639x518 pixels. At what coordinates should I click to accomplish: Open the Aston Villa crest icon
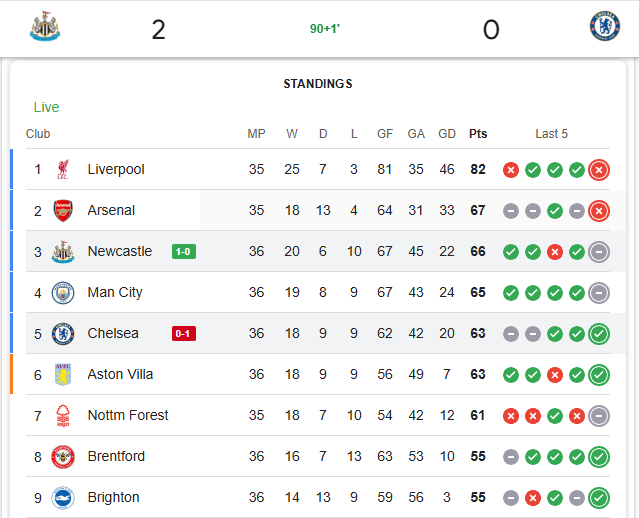pos(63,375)
